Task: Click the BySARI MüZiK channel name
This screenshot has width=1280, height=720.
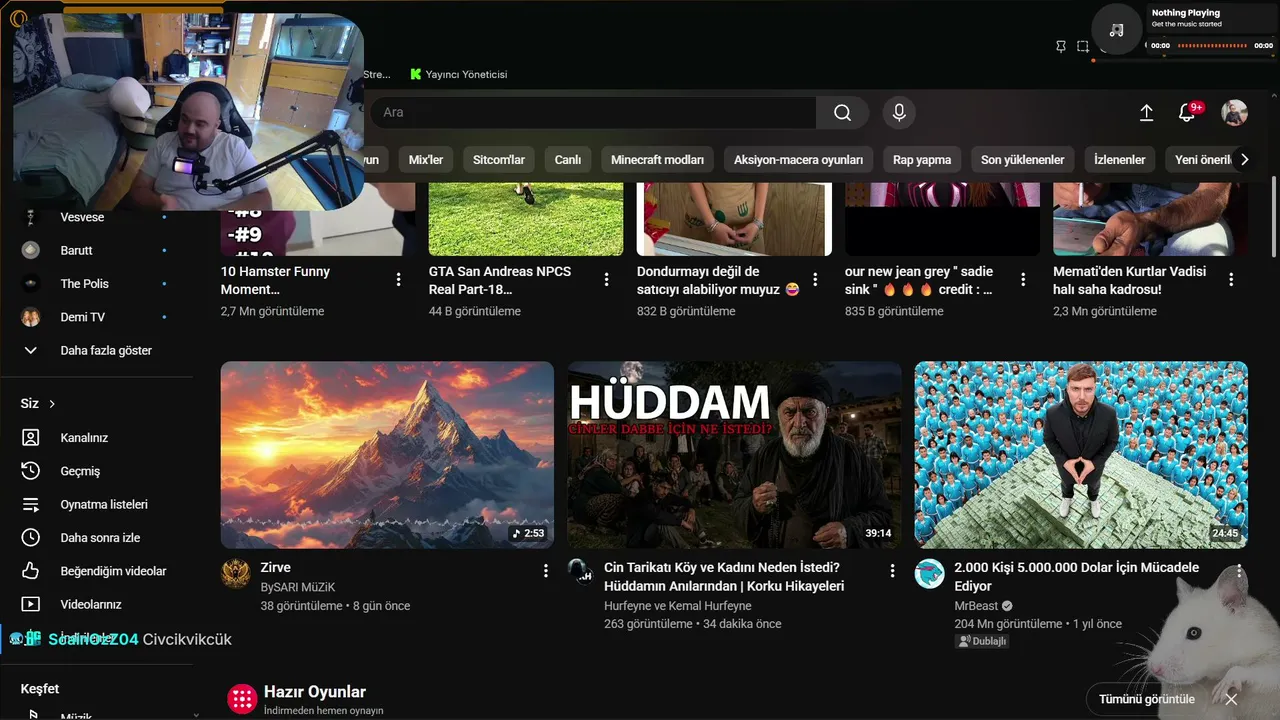Action: coord(298,587)
